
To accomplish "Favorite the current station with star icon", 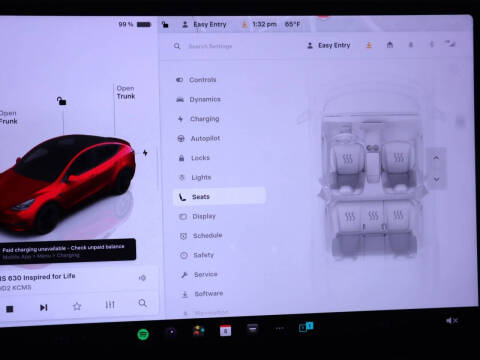I will coord(77,306).
